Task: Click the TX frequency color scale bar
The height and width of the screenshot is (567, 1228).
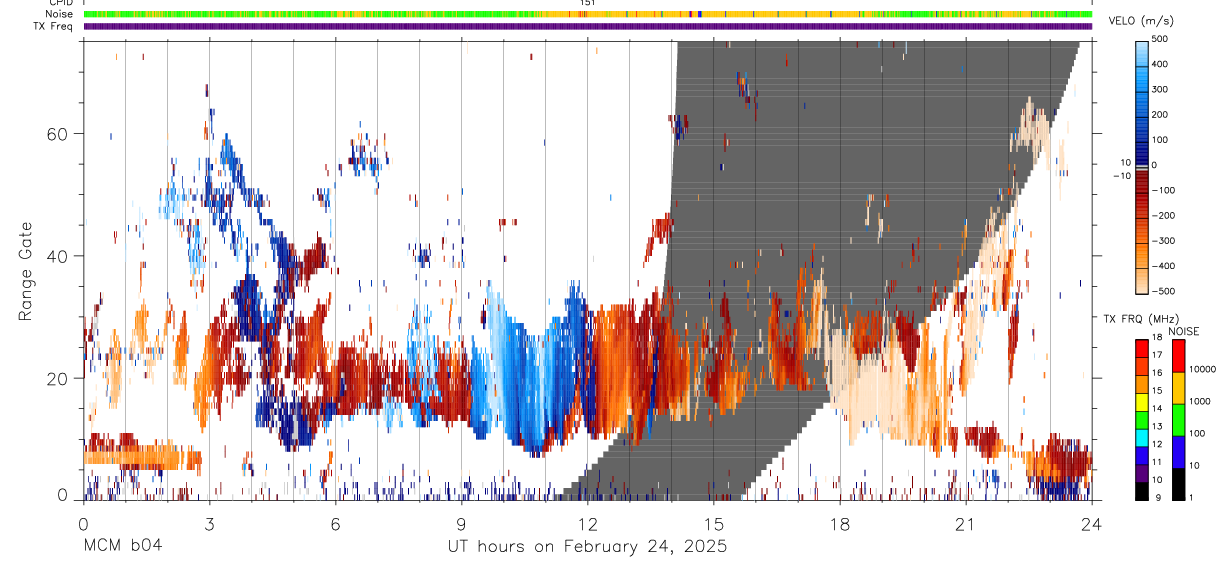Action: pos(1142,420)
